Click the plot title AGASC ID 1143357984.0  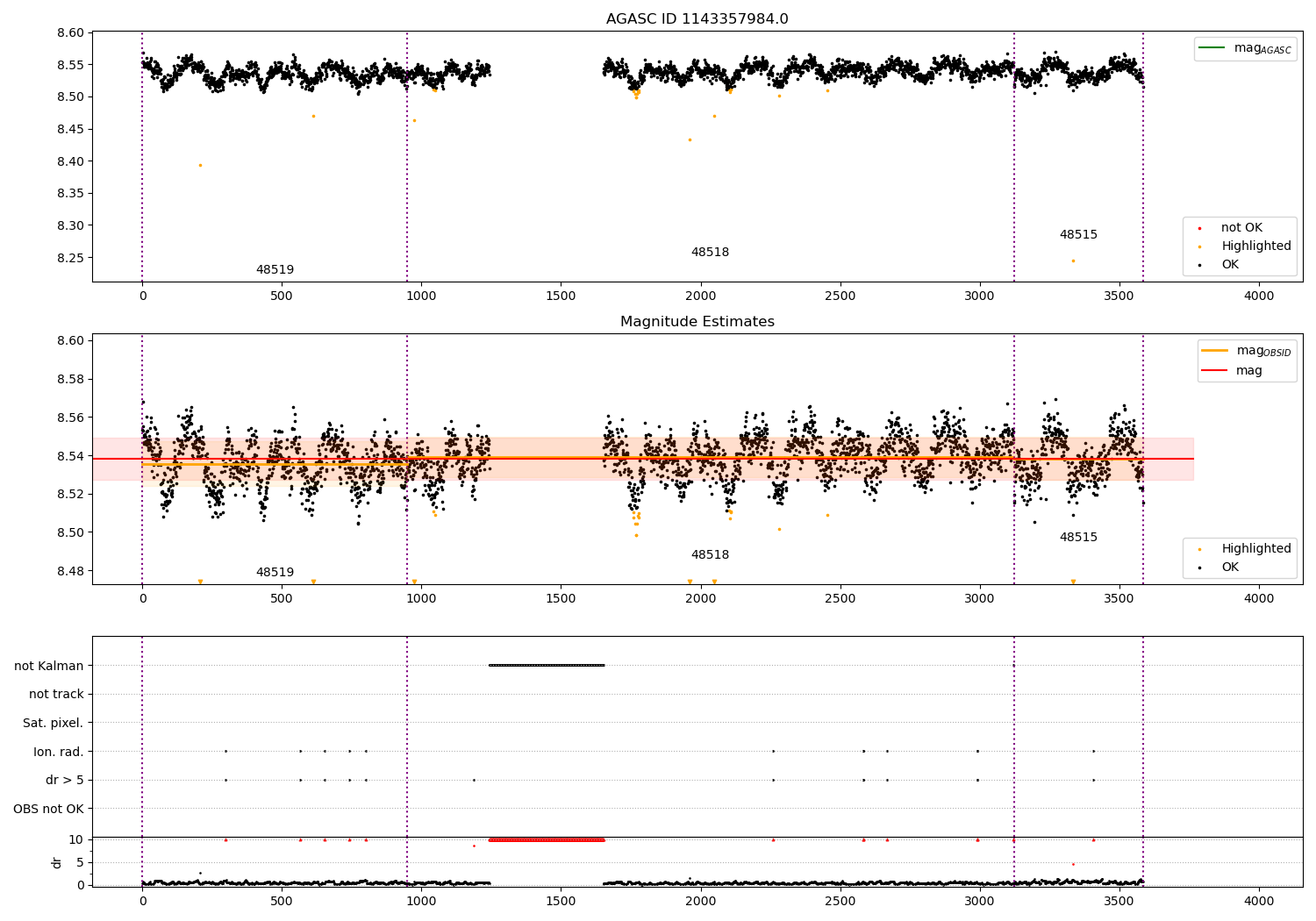pos(697,19)
